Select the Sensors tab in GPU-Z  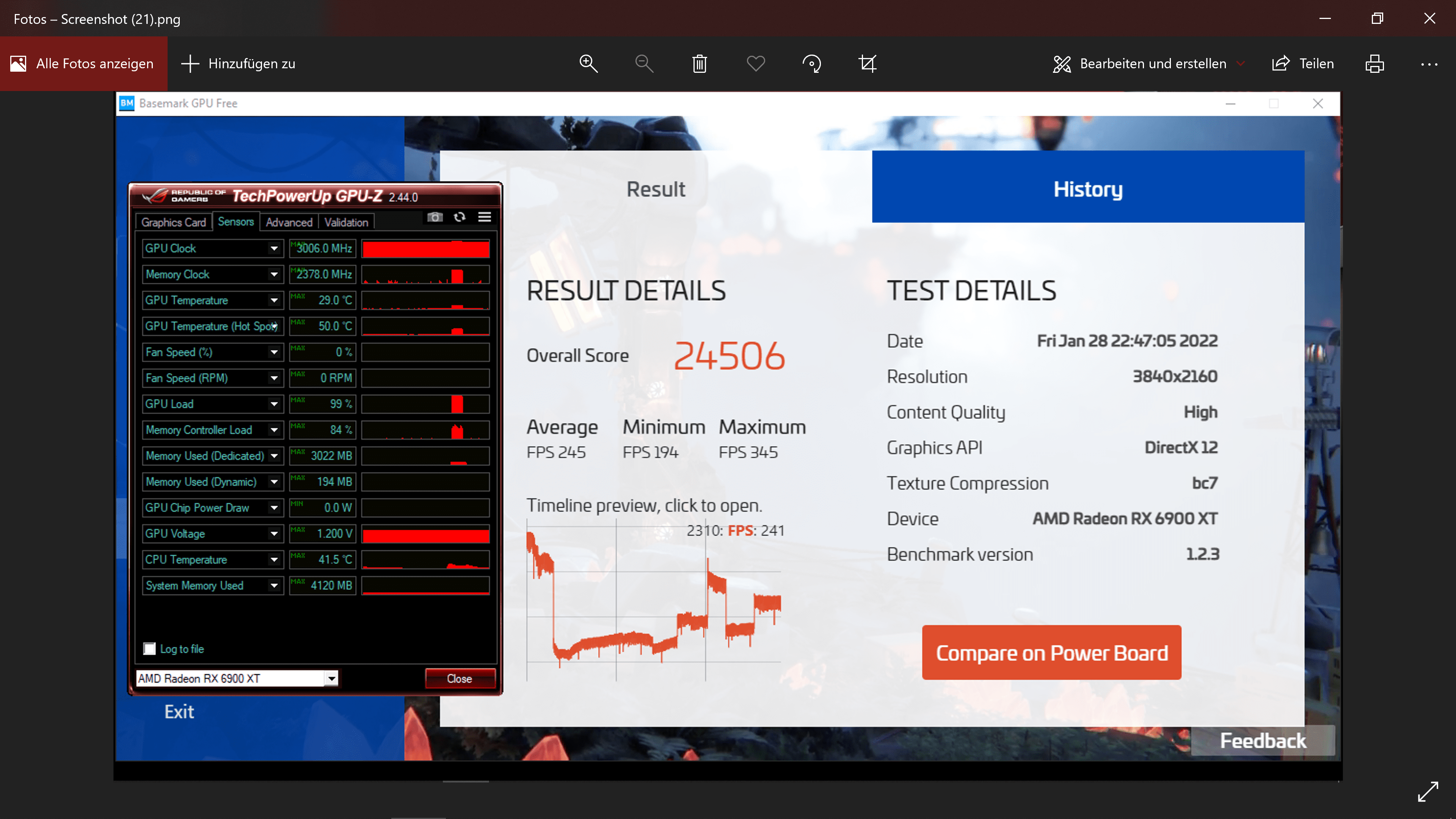click(236, 221)
